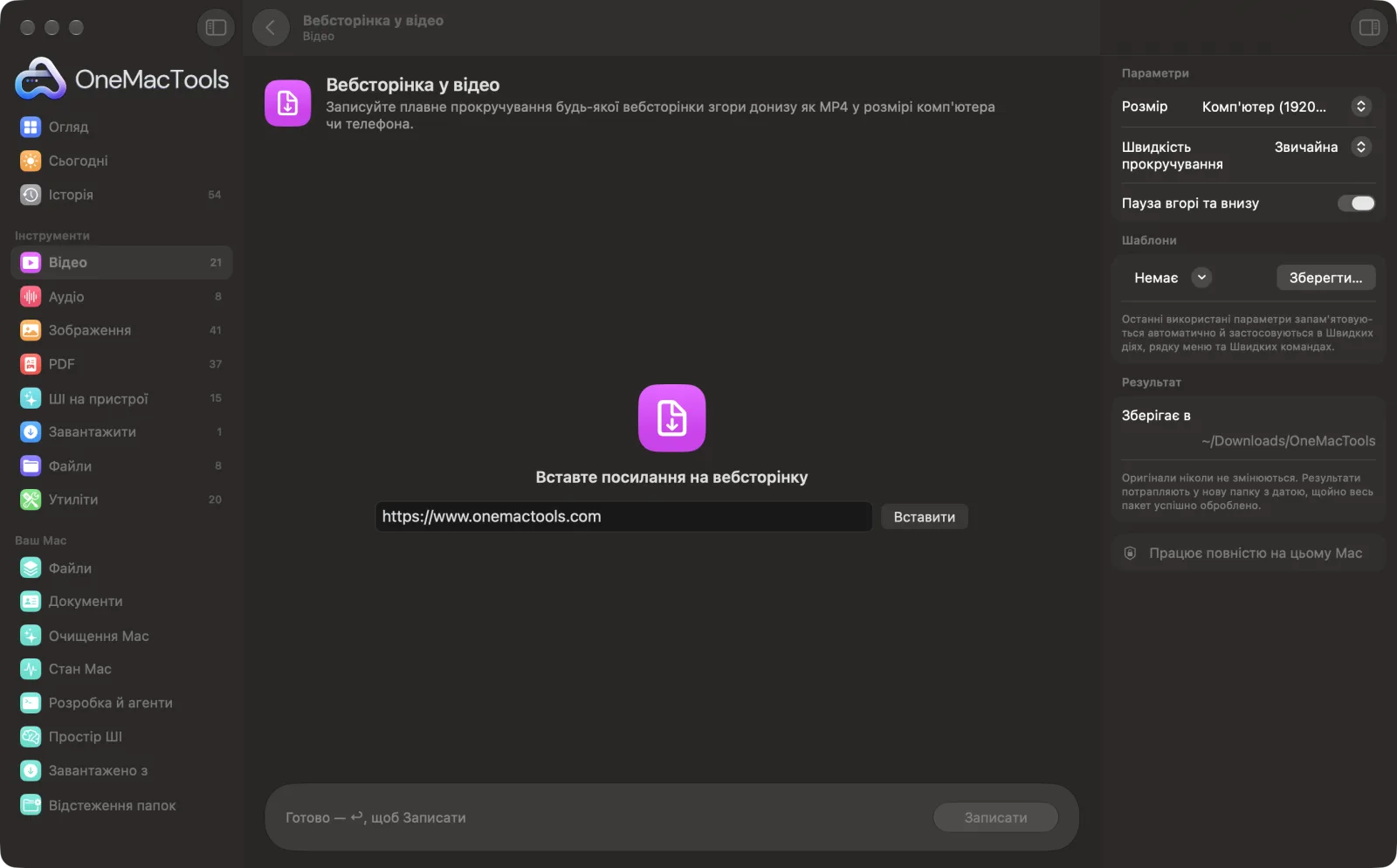The image size is (1397, 868).
Task: Open Завантажено з in the sidebar
Action: click(121, 771)
